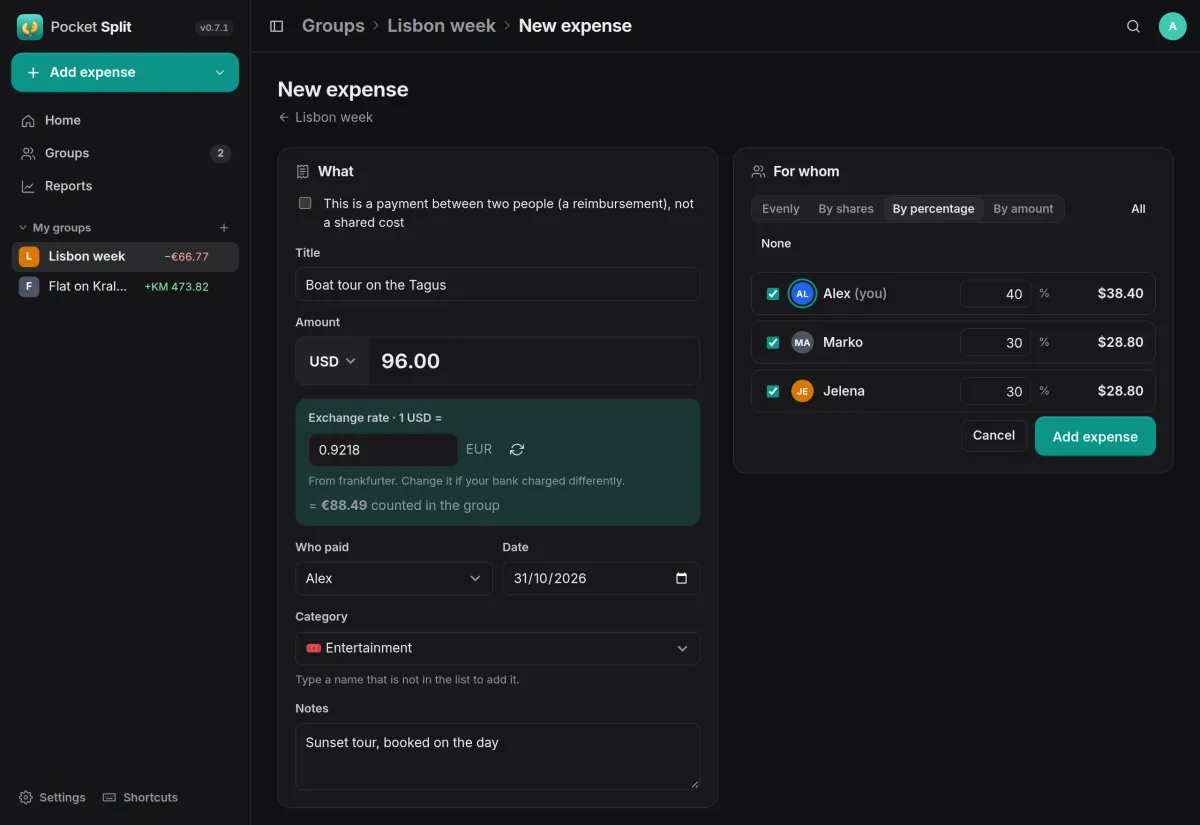
Task: Select None participants
Action: (x=776, y=244)
